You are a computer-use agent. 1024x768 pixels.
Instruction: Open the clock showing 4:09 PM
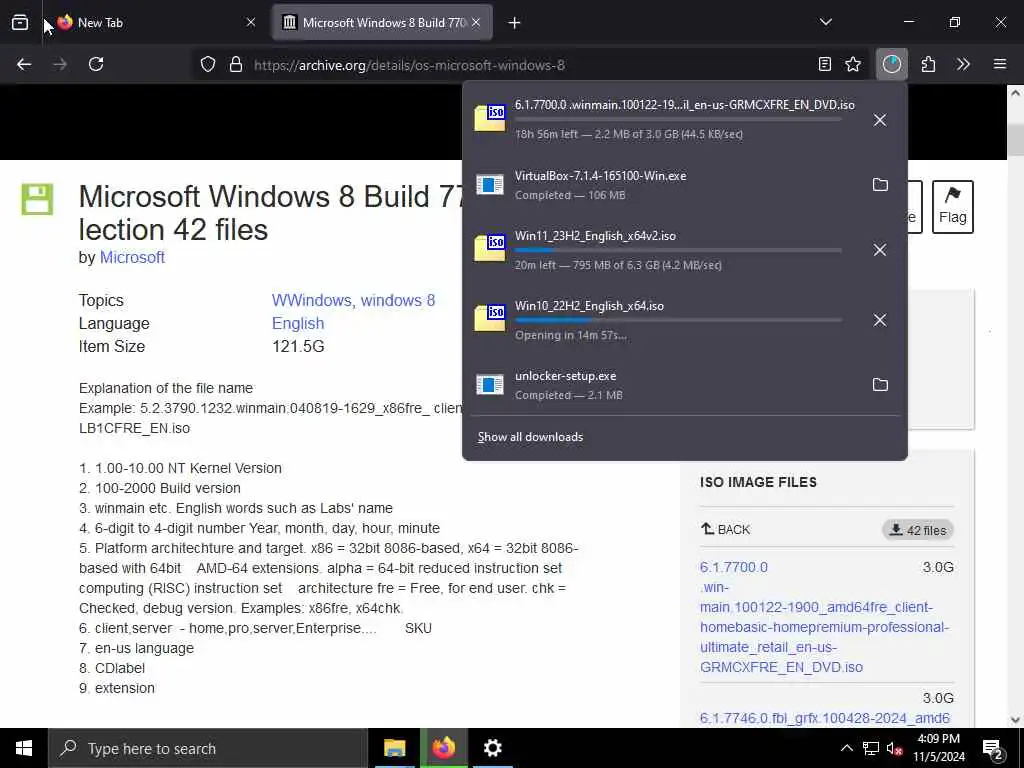[x=939, y=748]
